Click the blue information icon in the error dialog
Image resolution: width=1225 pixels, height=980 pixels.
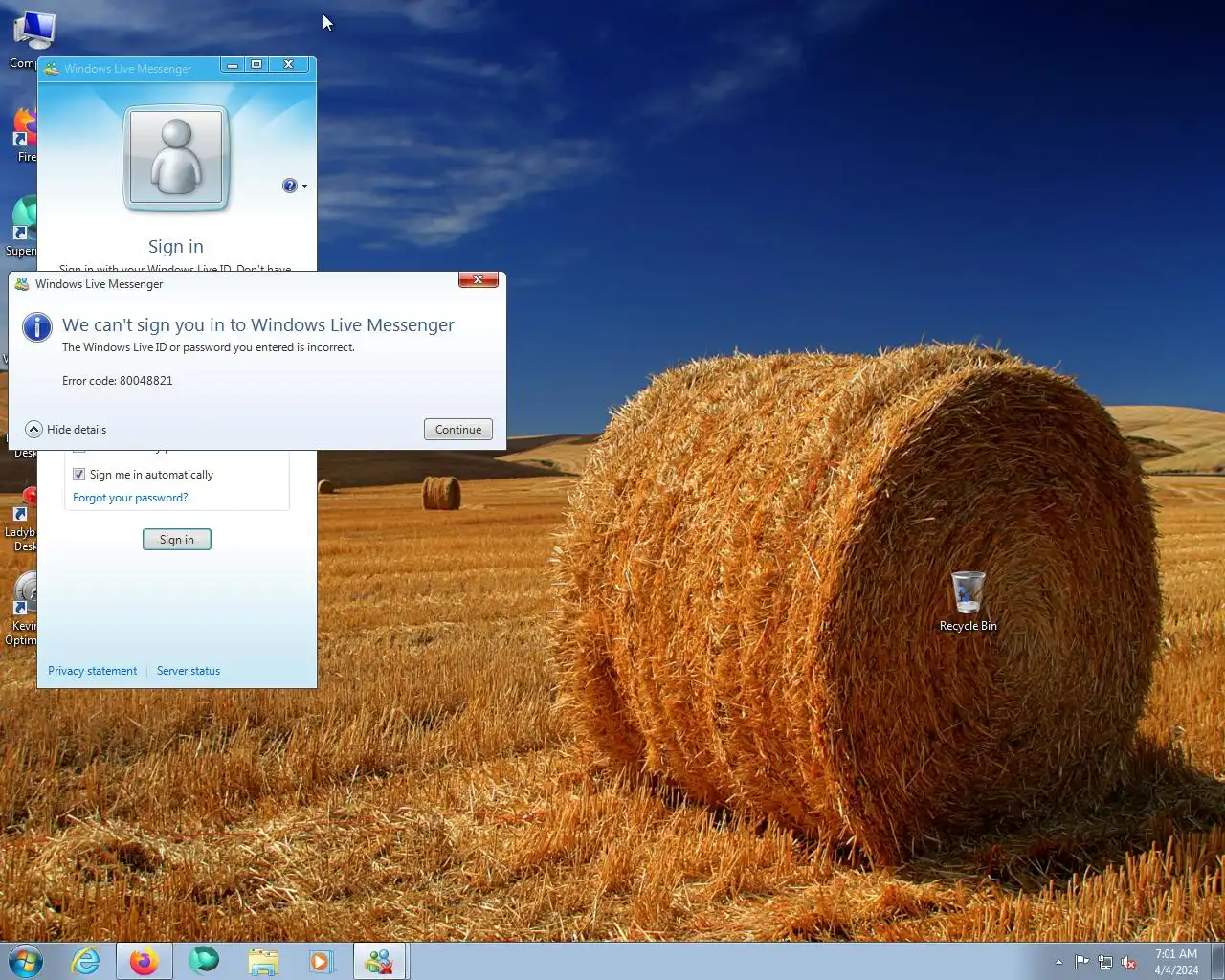click(x=37, y=327)
